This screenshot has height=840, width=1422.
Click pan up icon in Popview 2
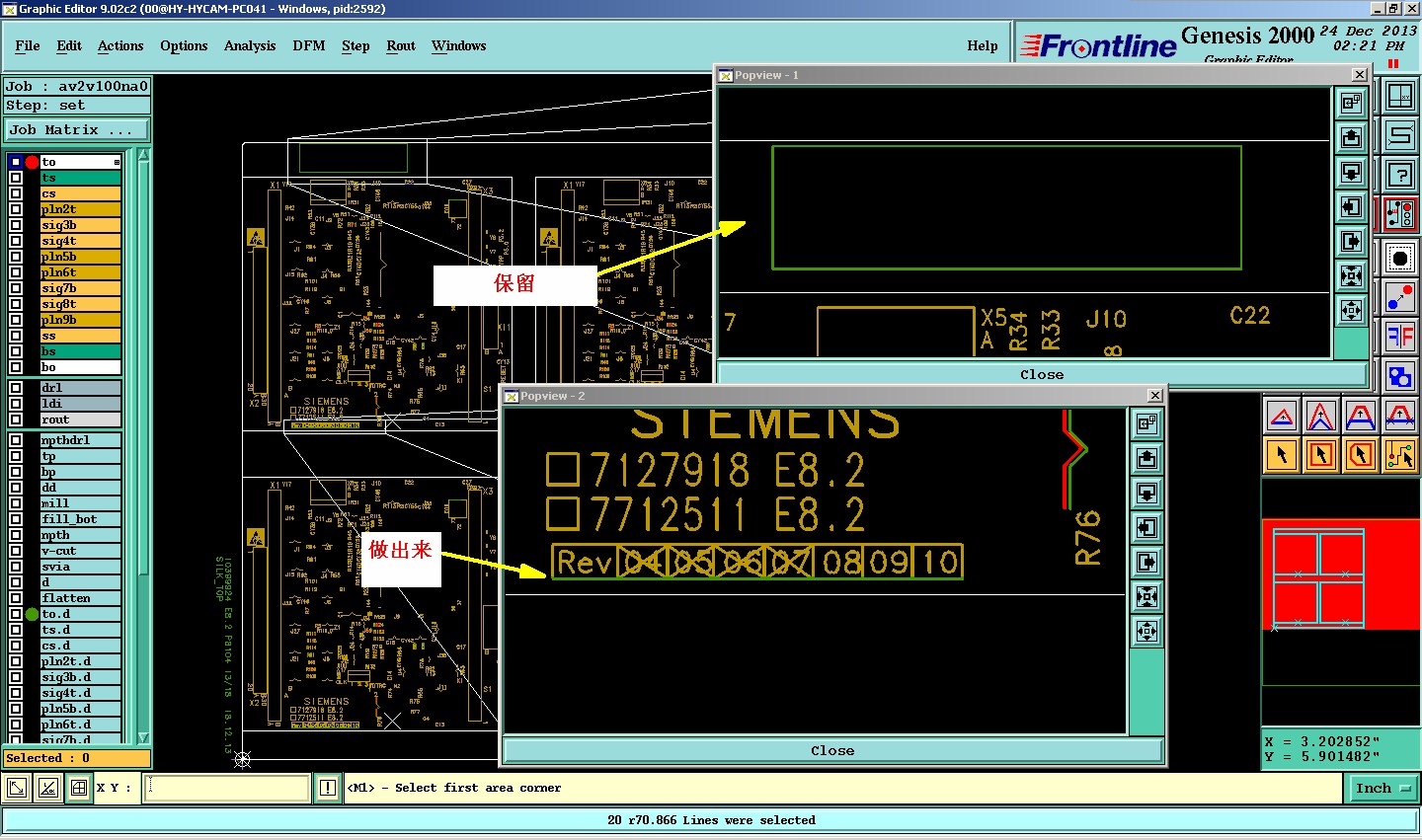(1146, 458)
